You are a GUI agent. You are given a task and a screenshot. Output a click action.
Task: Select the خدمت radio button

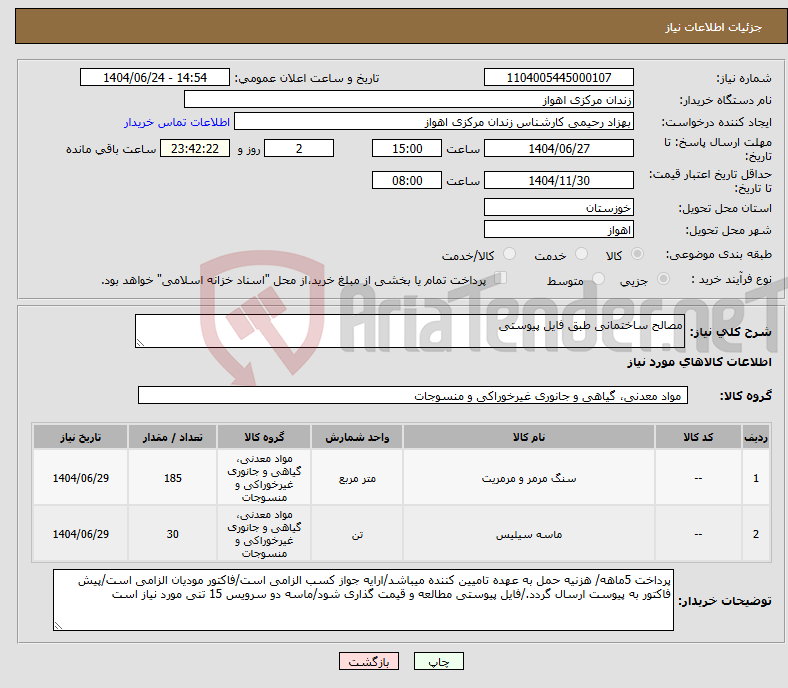pos(581,254)
